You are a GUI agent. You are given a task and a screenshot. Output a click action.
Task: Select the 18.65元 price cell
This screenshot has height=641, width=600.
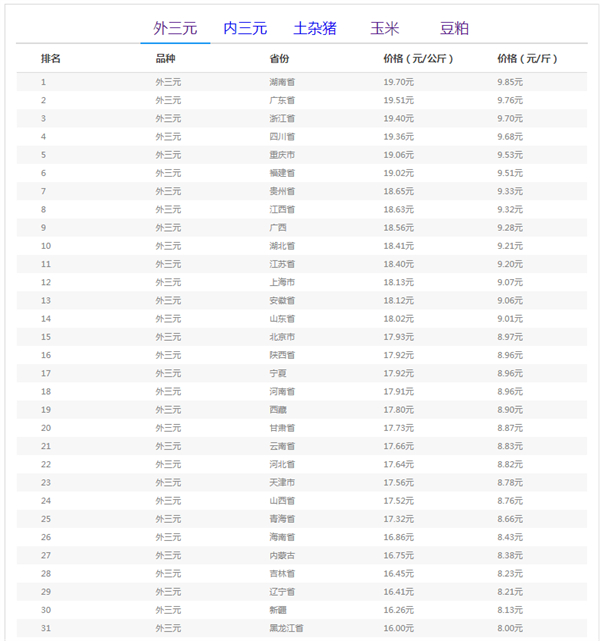(x=399, y=191)
